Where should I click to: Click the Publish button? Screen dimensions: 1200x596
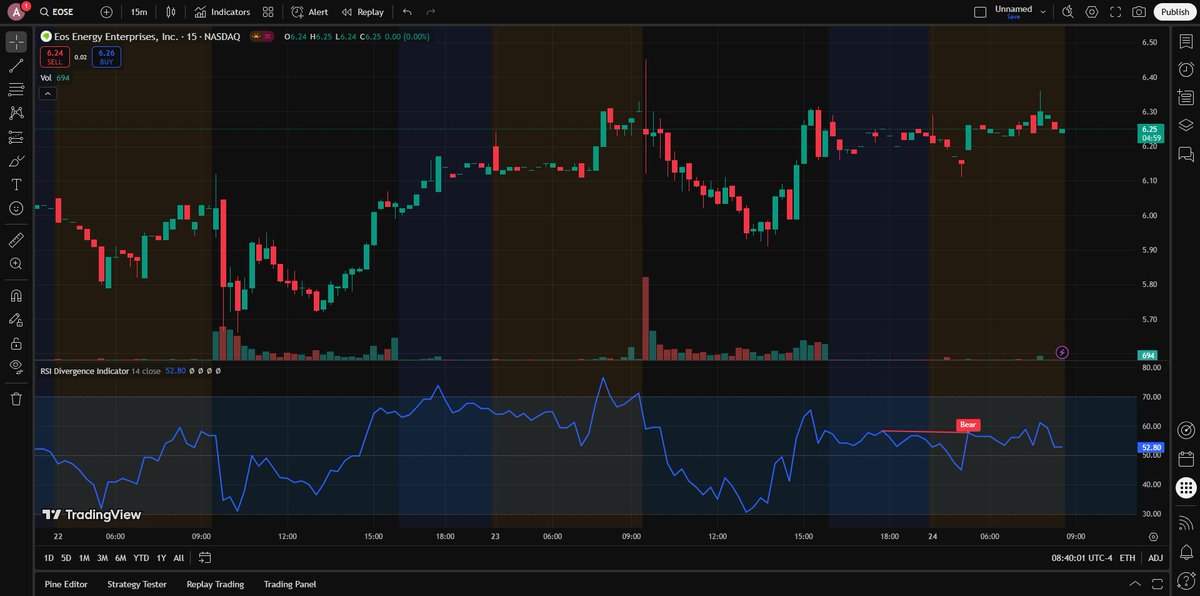click(x=1174, y=12)
